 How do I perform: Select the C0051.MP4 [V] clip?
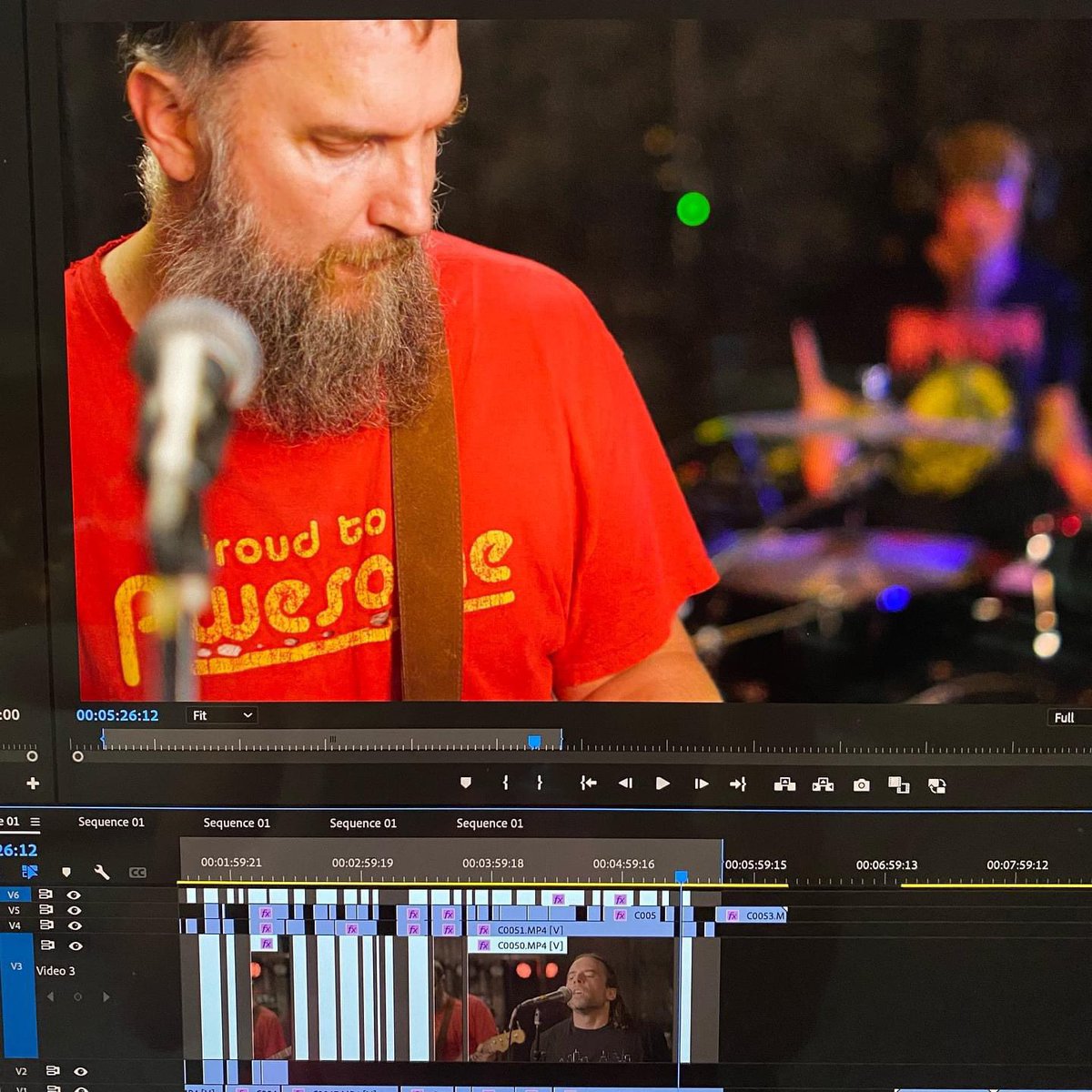572,930
